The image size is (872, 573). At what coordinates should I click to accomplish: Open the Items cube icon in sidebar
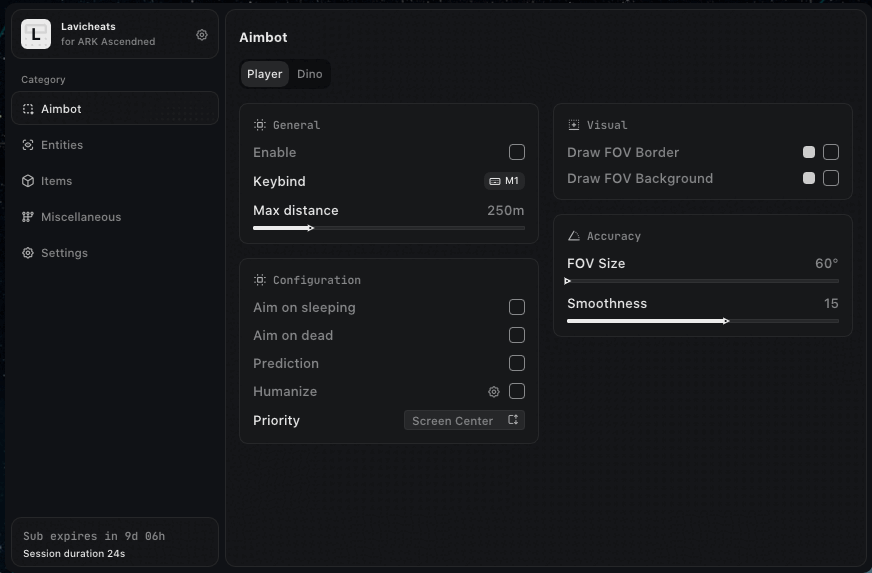click(x=28, y=181)
